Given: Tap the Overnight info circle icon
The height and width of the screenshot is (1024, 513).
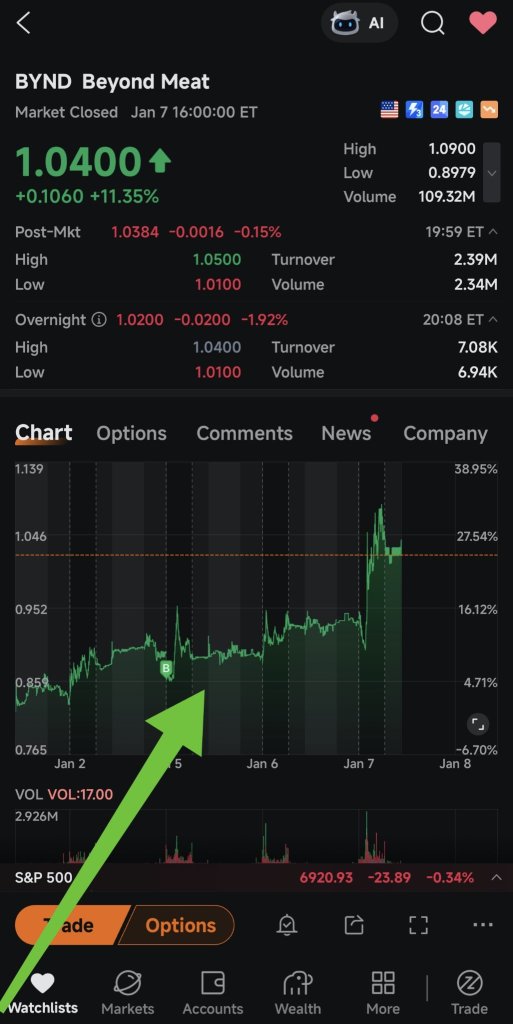Looking at the screenshot, I should coord(99,319).
